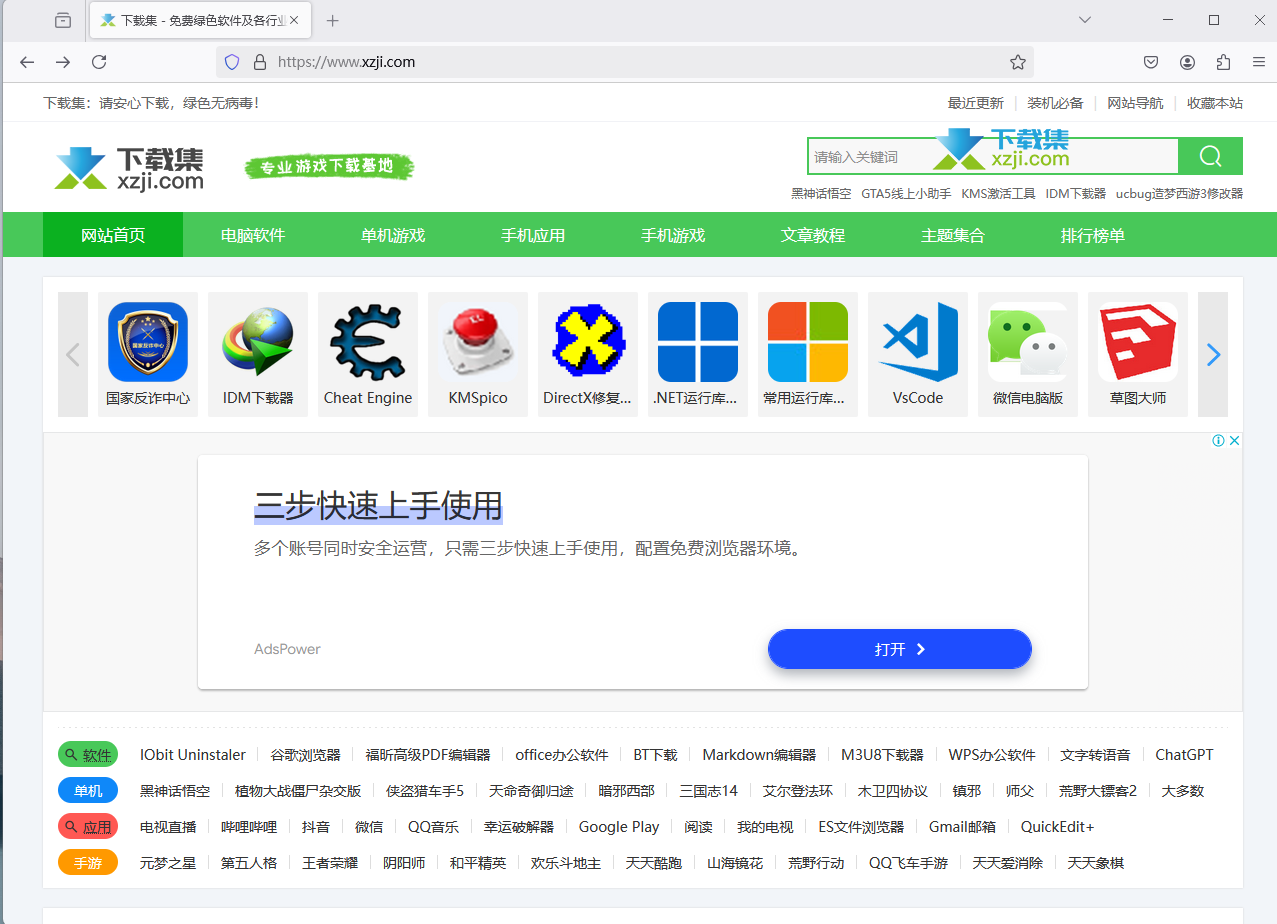
Task: Open the KMSpico red button icon
Action: pos(478,342)
